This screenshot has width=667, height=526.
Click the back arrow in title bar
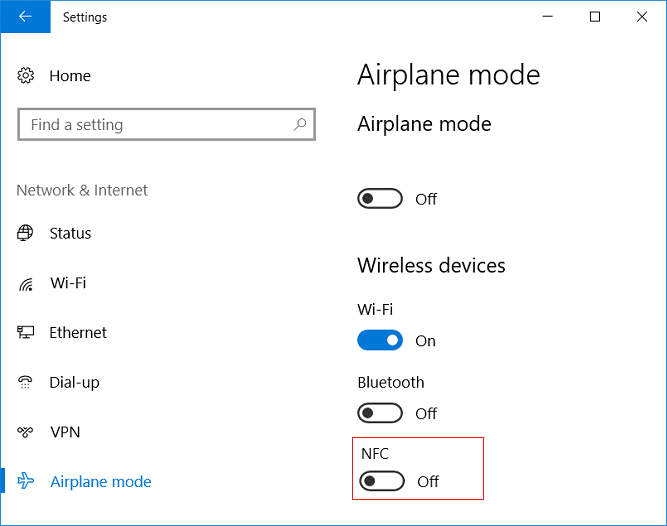pyautogui.click(x=25, y=17)
